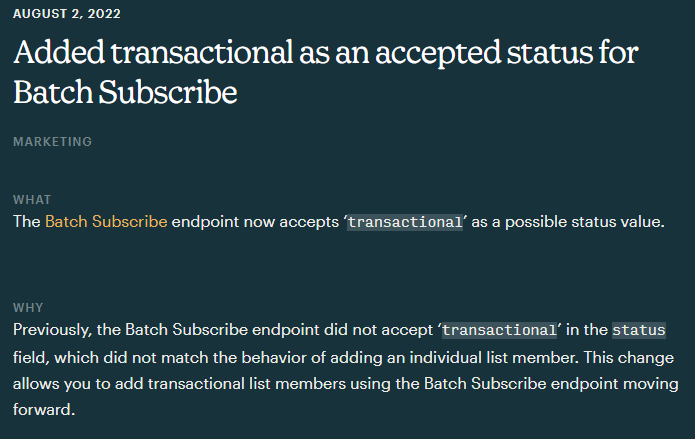Click the WHY section label
The image size is (695, 439).
coord(28,308)
